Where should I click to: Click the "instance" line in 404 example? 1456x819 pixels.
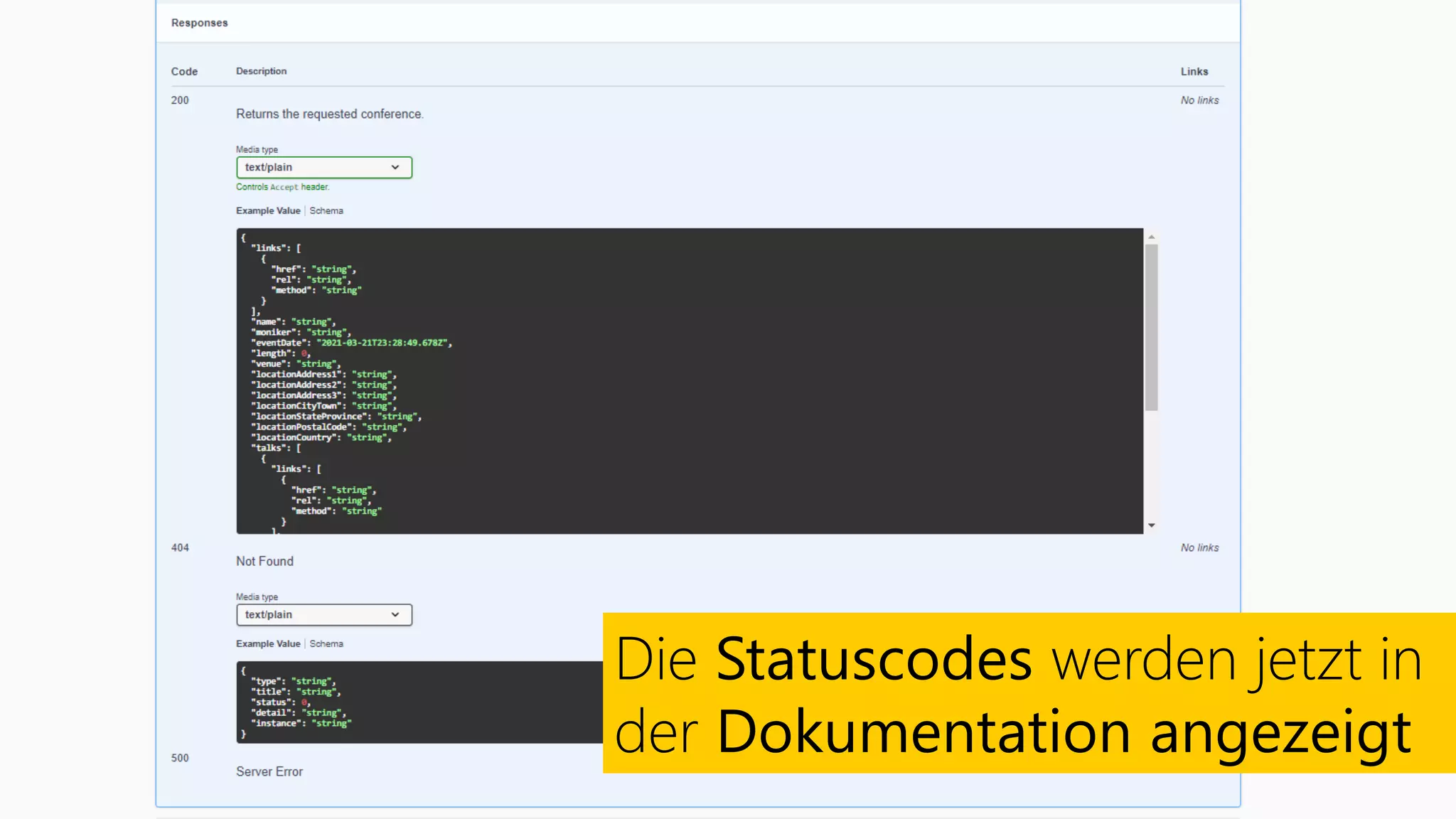point(301,723)
